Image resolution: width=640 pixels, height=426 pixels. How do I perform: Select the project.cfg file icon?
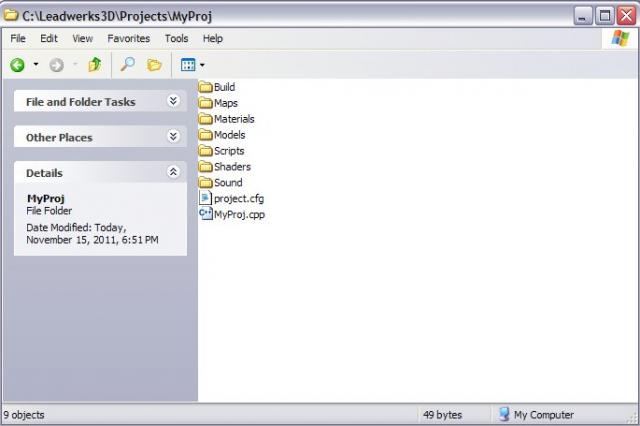pos(206,198)
